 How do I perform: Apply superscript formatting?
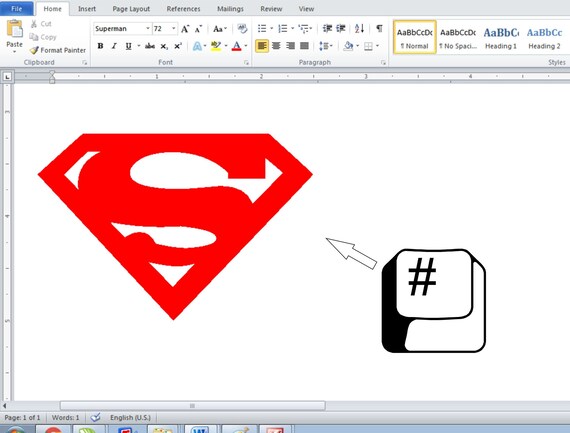coord(178,46)
